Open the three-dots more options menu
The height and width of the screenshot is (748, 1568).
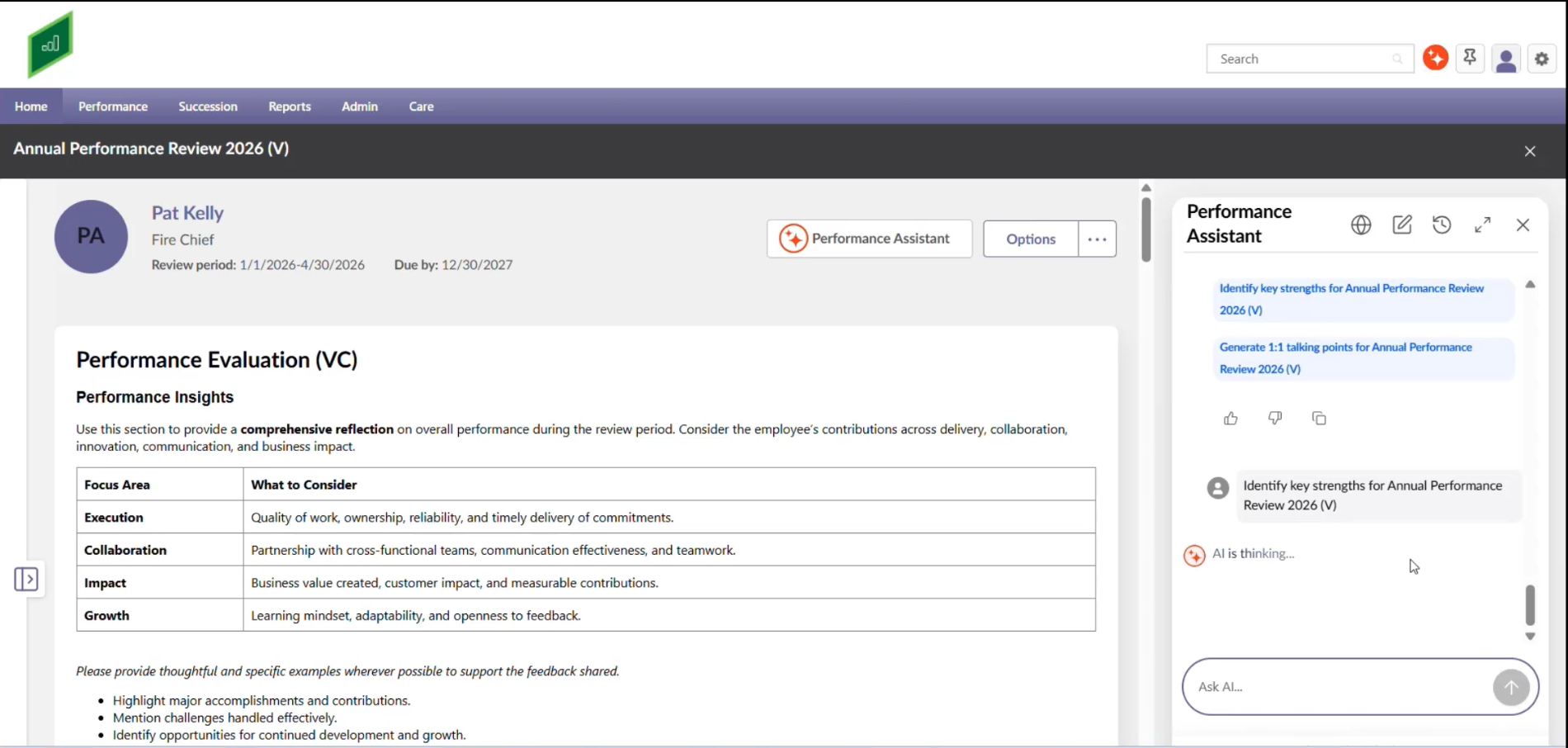pos(1097,239)
